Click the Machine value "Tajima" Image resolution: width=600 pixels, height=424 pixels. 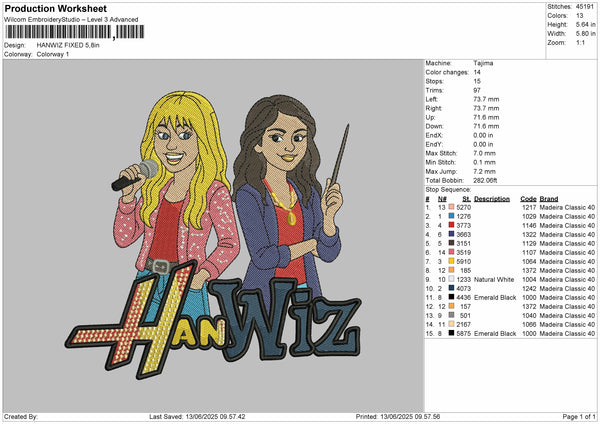483,63
